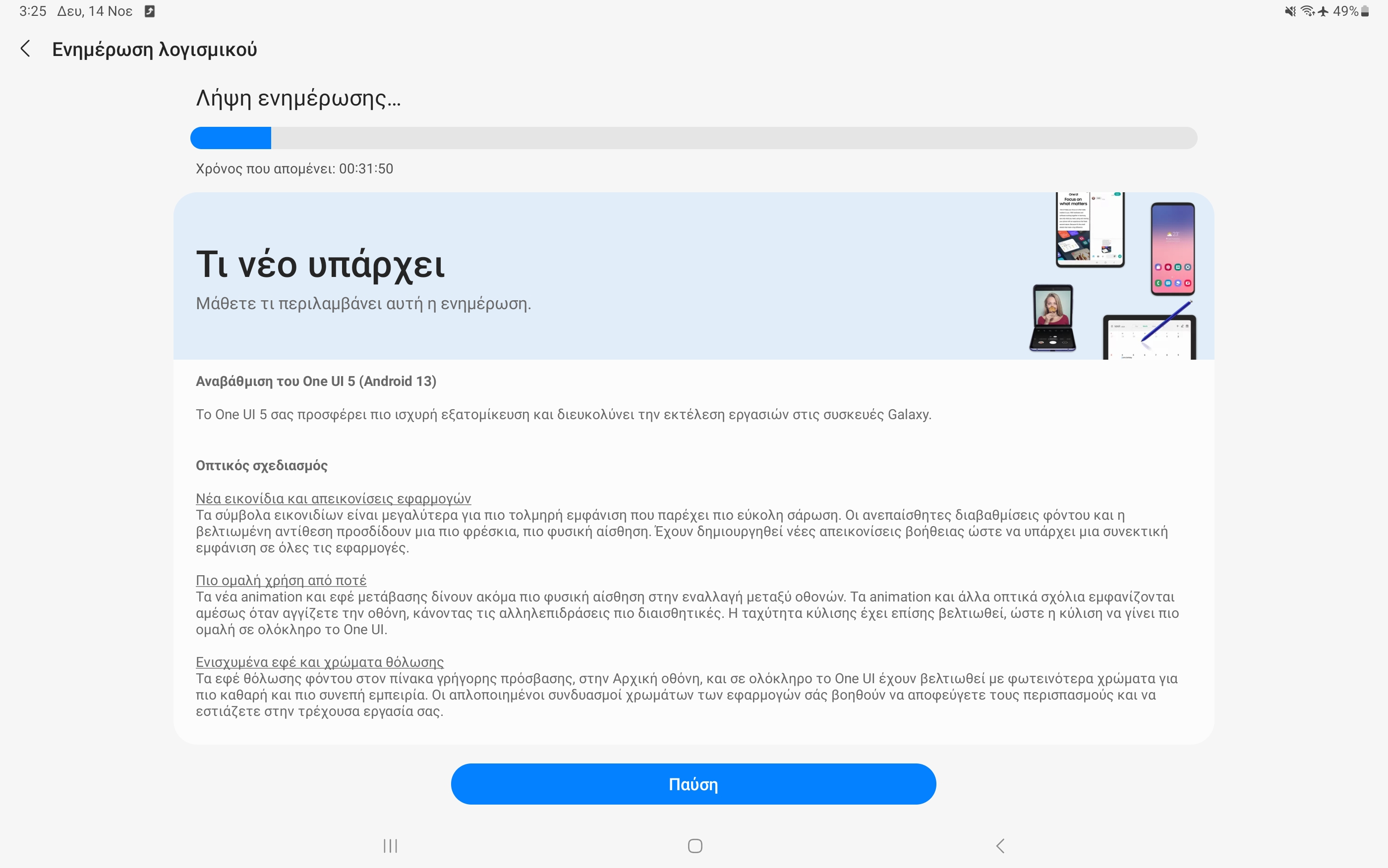The image size is (1388, 868).
Task: Tap the mute sound status icon
Action: (1290, 11)
